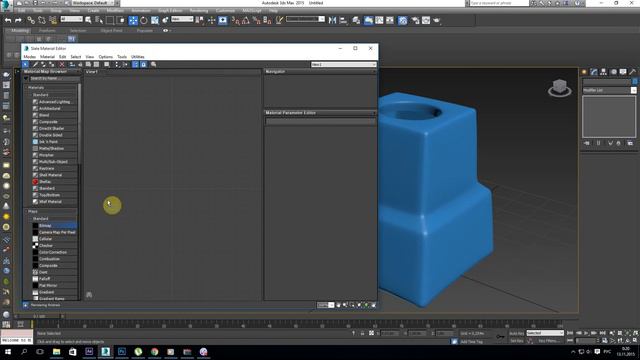Toggle Window/Crossing selection mode

[121, 20]
